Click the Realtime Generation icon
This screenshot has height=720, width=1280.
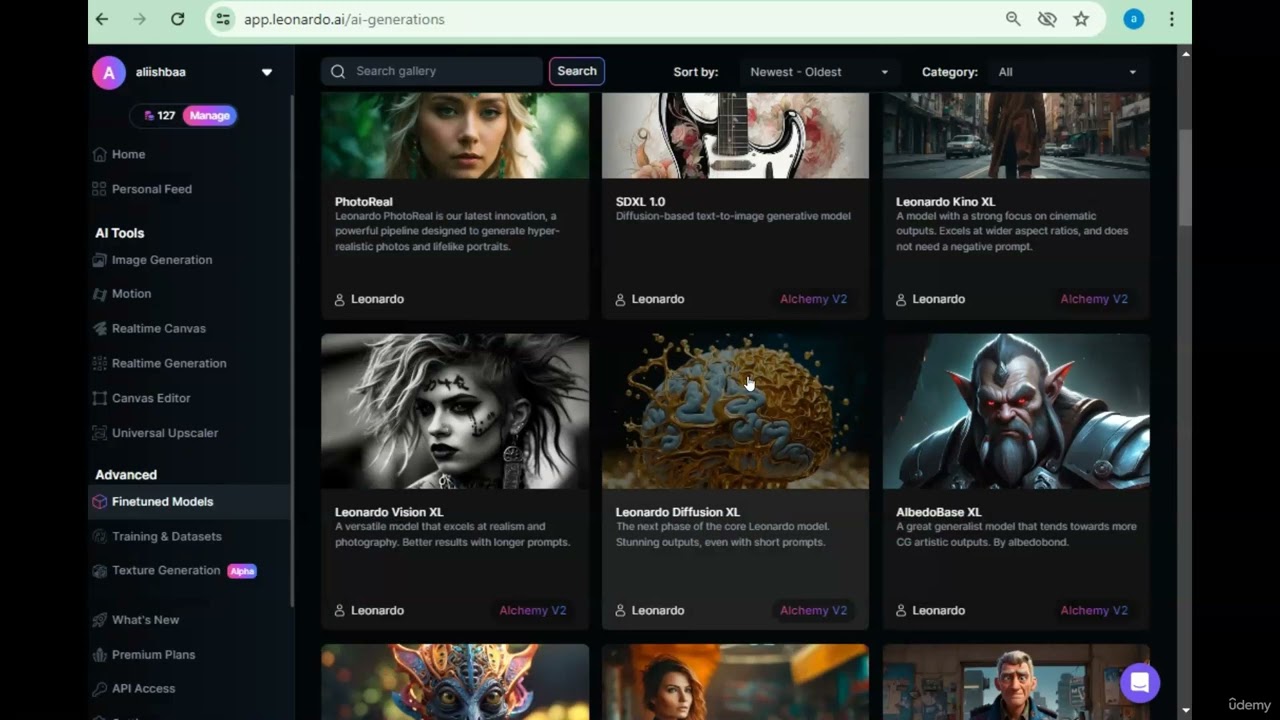(x=99, y=363)
